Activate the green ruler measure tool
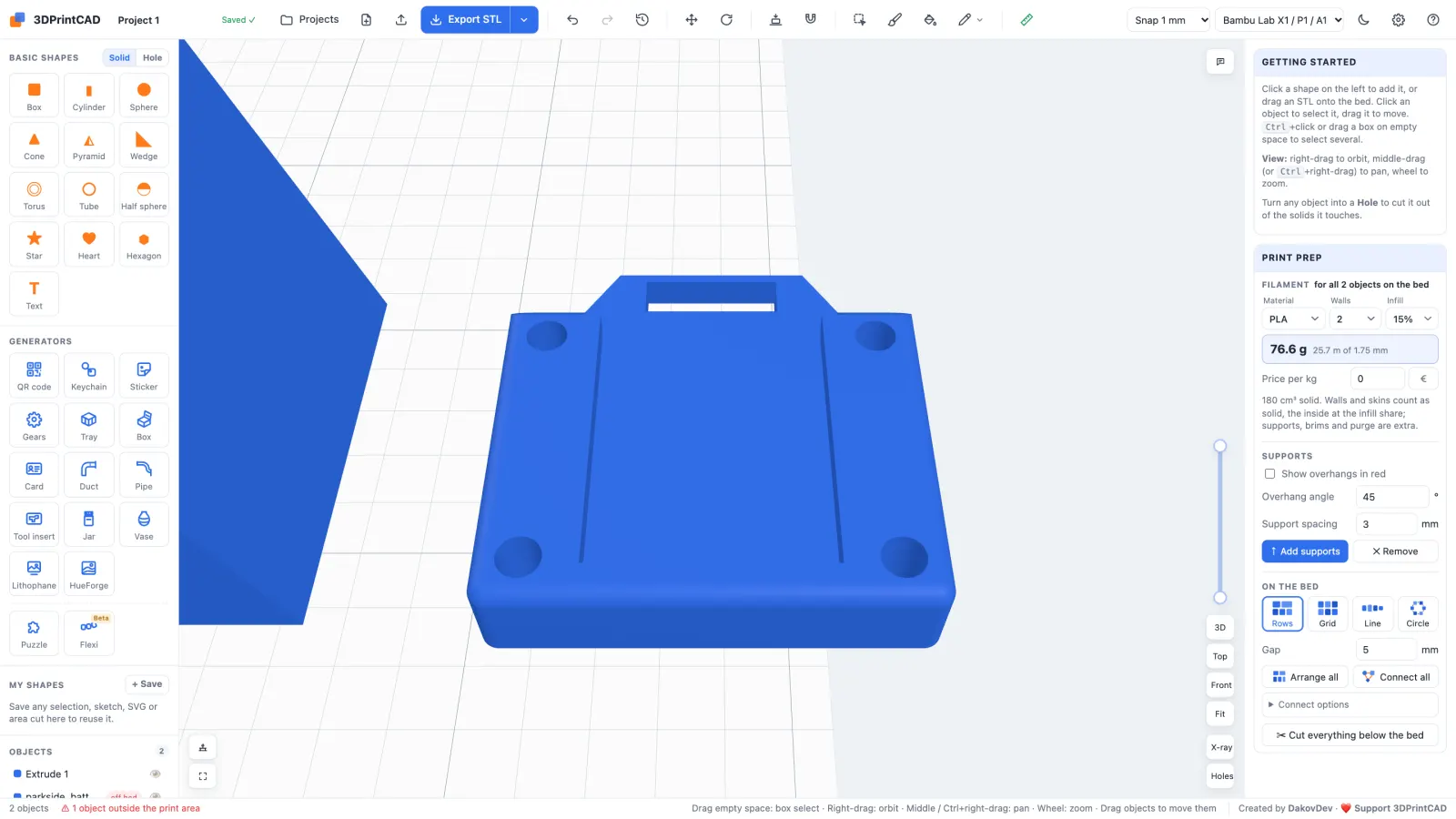Viewport: 1456px width, 819px height. point(1026,20)
